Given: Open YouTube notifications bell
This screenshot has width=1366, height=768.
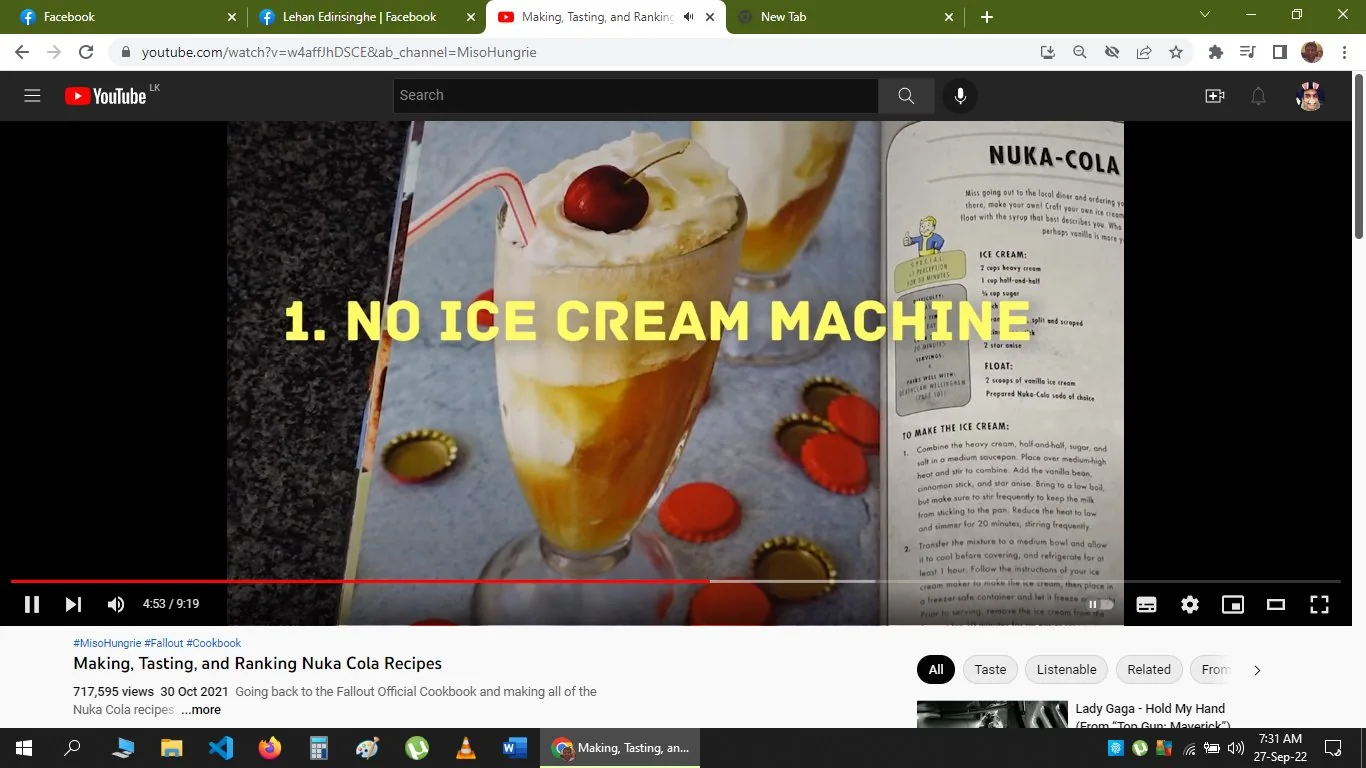Looking at the screenshot, I should pyautogui.click(x=1259, y=96).
